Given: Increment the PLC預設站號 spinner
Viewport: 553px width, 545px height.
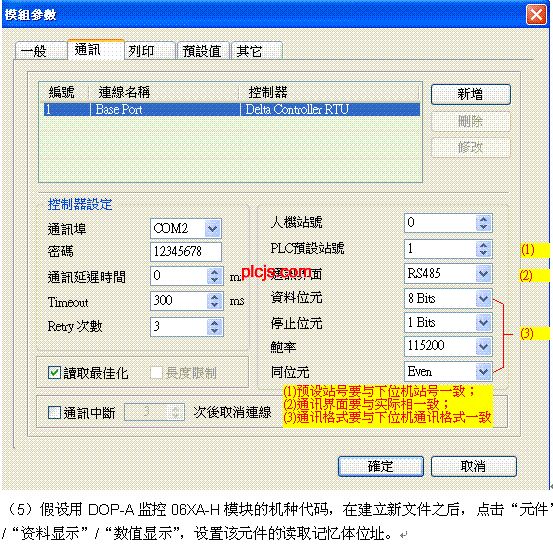Looking at the screenshot, I should click(x=483, y=245).
